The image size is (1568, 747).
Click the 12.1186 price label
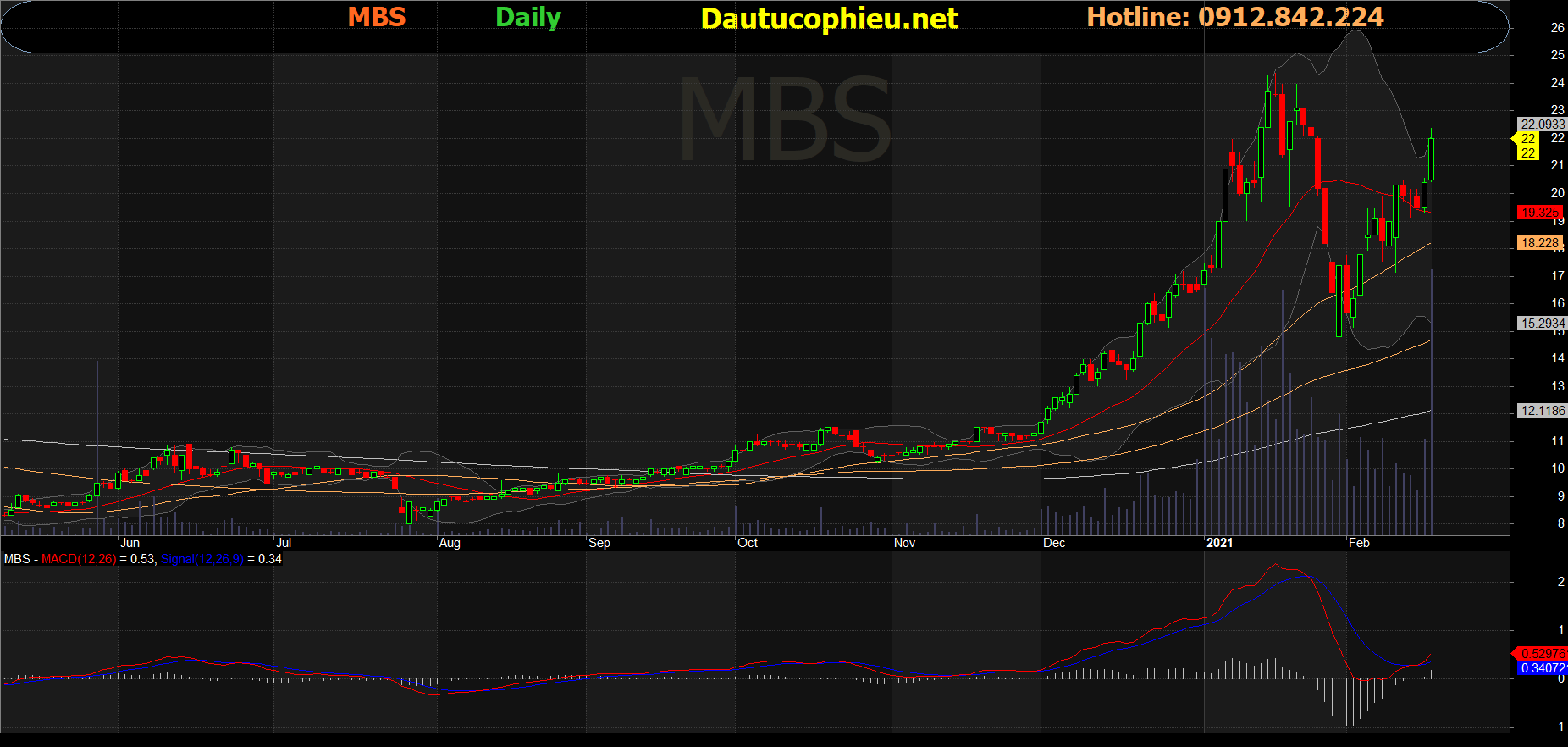tap(1543, 410)
